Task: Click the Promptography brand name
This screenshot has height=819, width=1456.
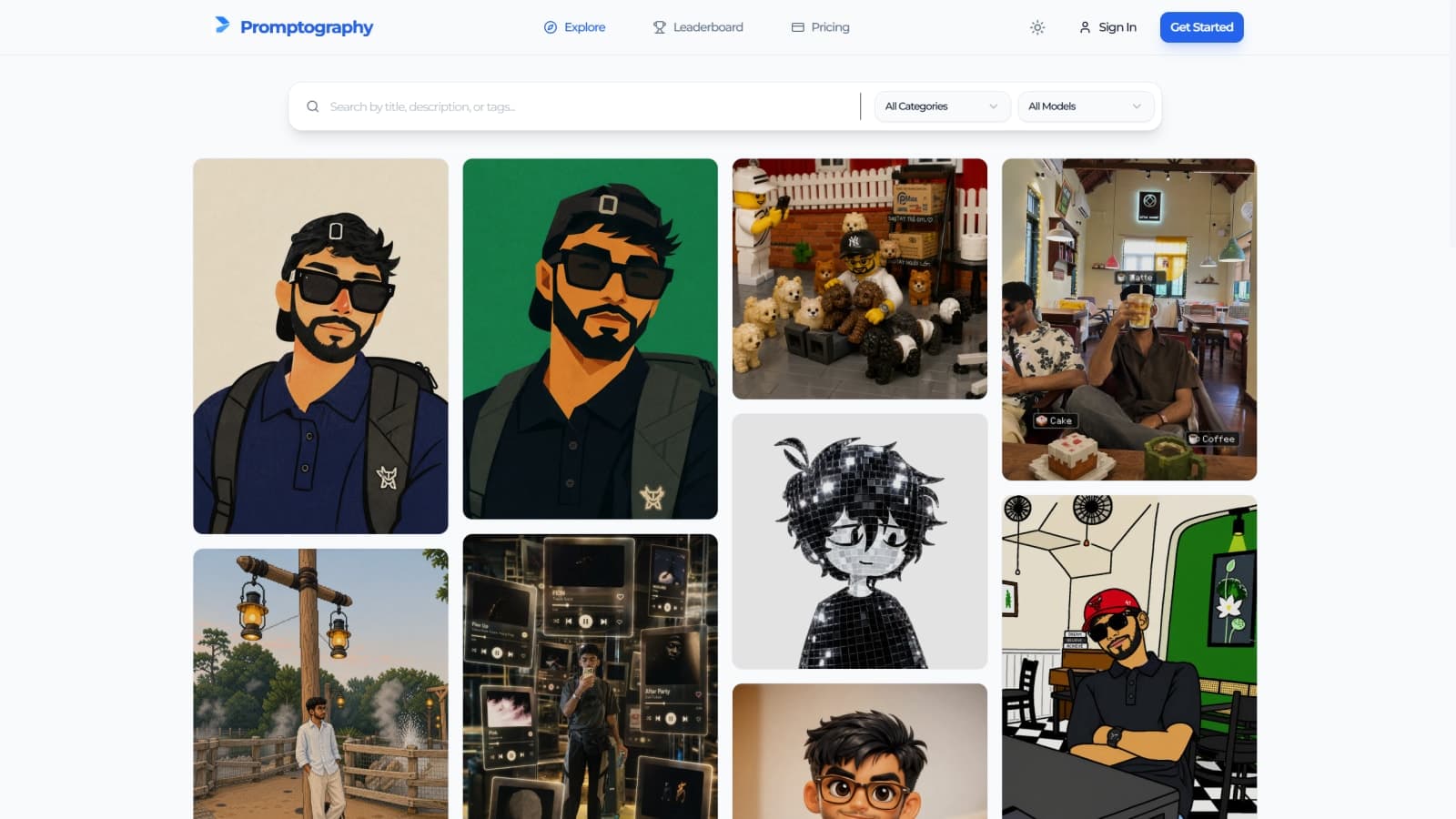Action: click(x=307, y=27)
